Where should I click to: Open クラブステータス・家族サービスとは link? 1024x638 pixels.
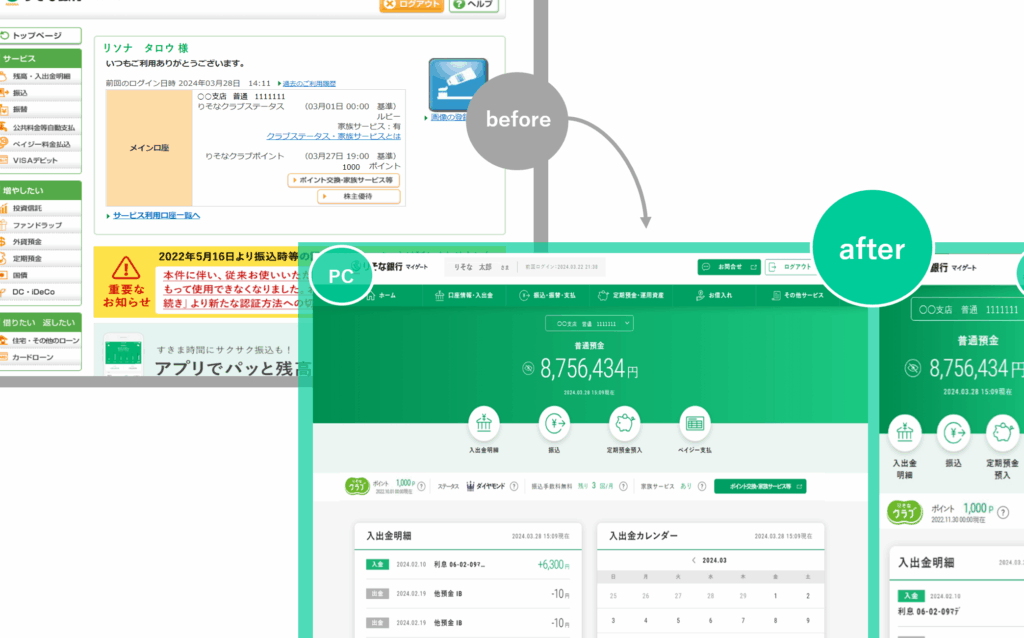tap(333, 136)
